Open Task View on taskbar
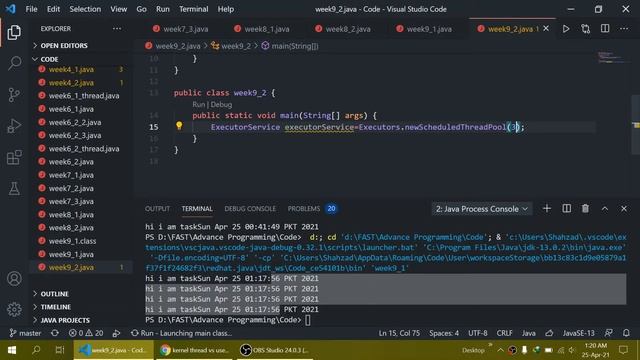This screenshot has height=360, width=640. point(60,350)
